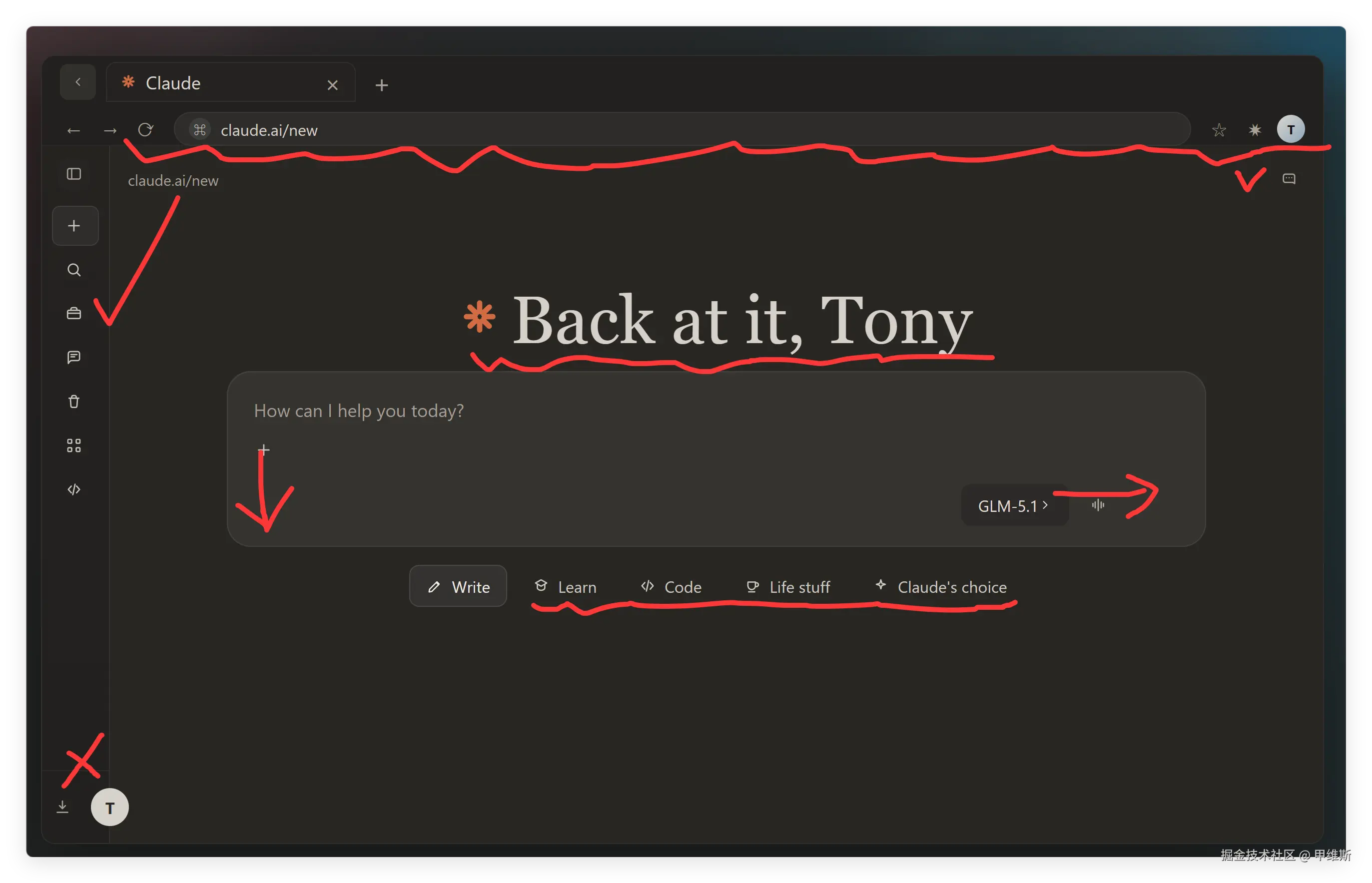Image resolution: width=1372 pixels, height=883 pixels.
Task: Select the Learn suggestion chip
Action: (x=566, y=587)
